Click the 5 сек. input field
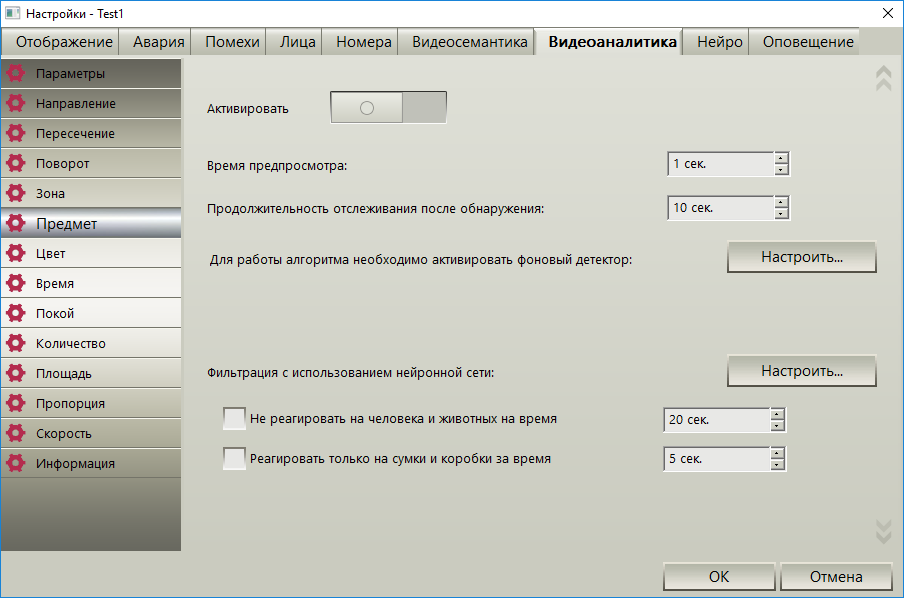 [717, 459]
